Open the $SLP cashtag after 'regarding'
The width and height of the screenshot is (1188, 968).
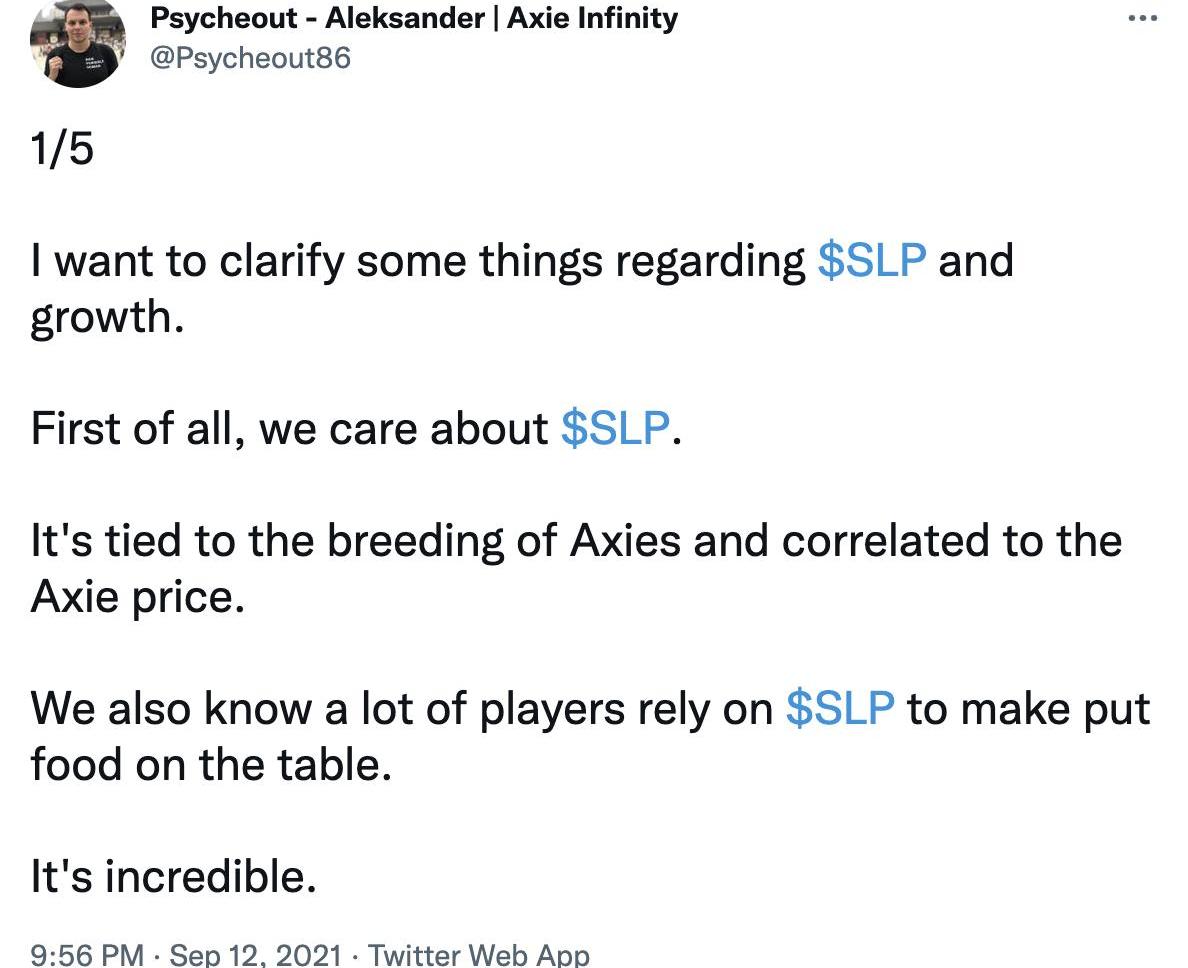click(x=871, y=260)
